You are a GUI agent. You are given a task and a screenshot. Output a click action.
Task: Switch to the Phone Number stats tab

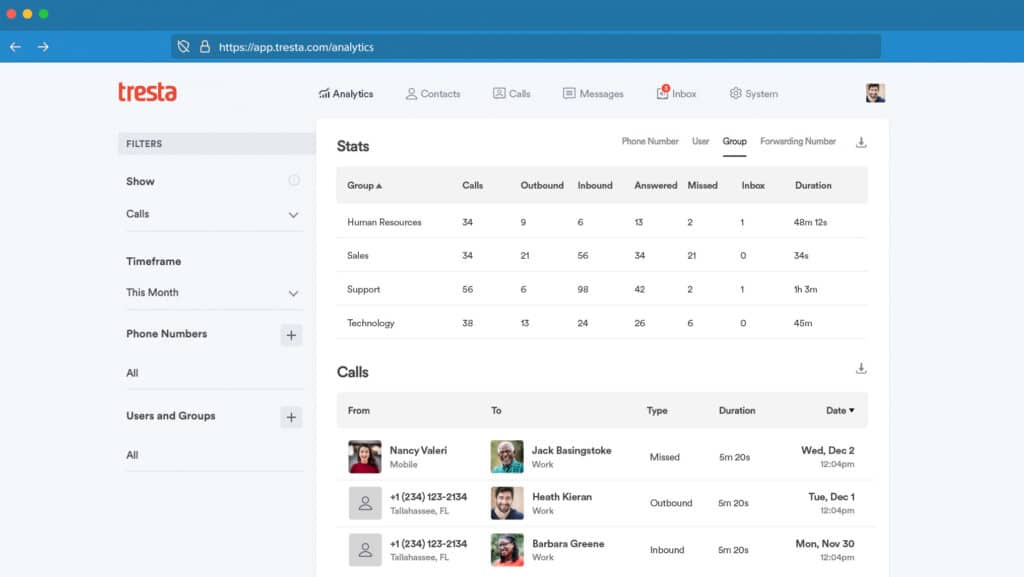click(x=649, y=141)
